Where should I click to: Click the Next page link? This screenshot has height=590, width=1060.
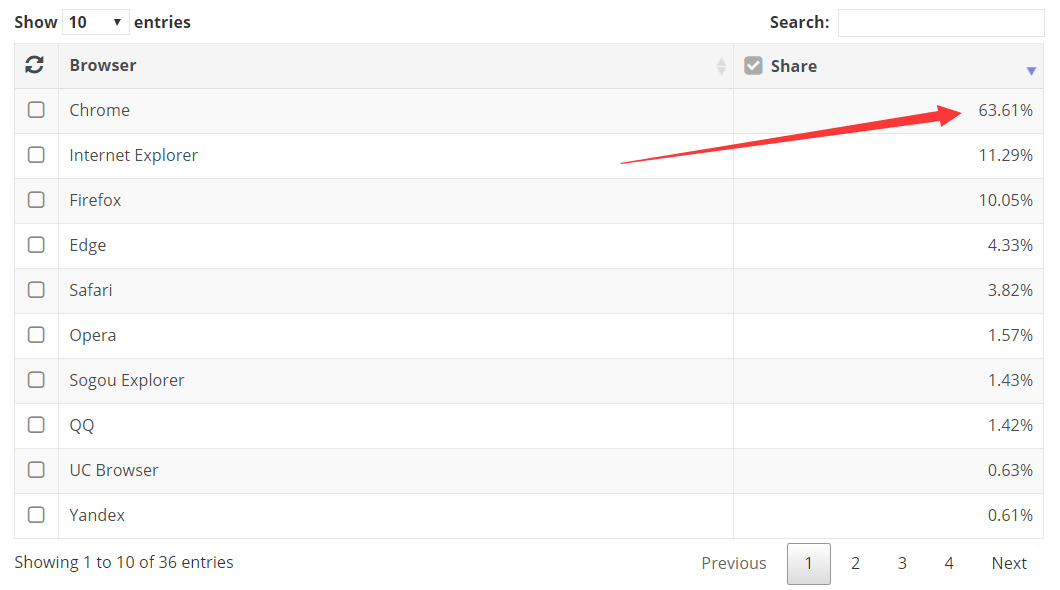[1009, 563]
